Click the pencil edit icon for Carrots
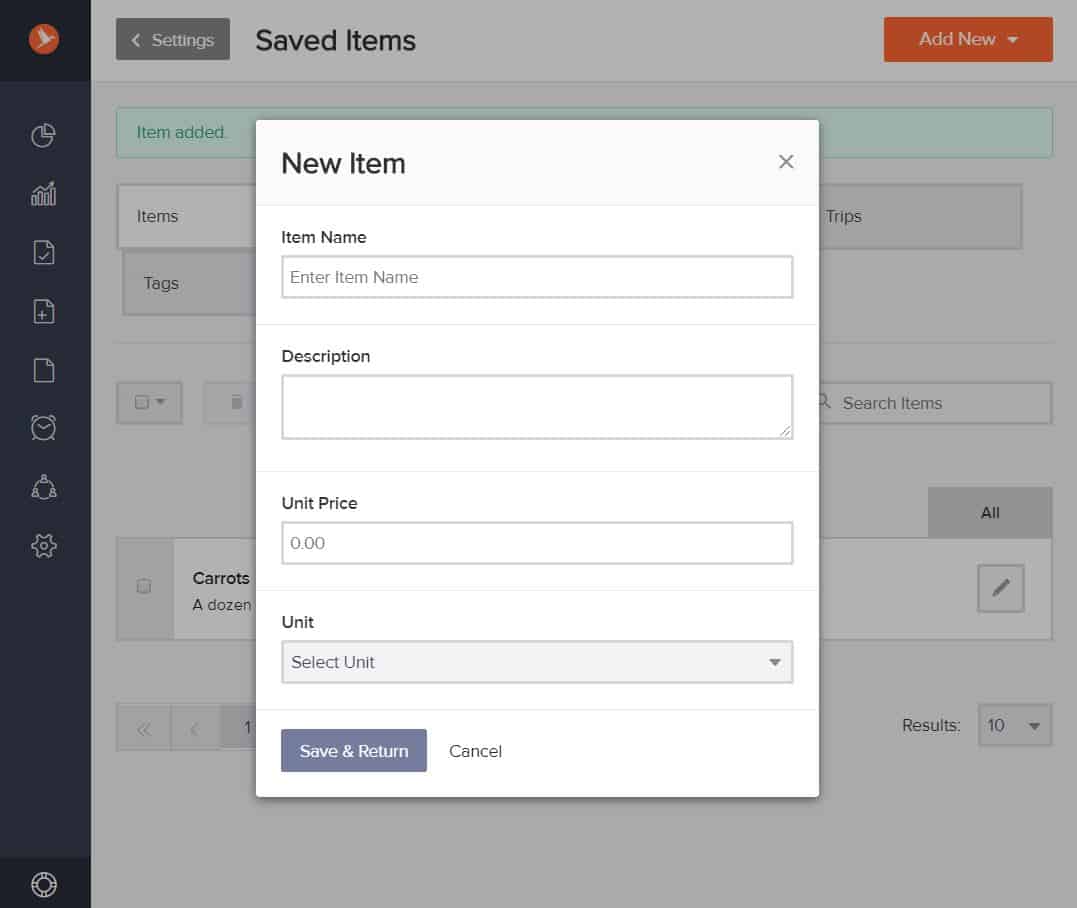Image resolution: width=1077 pixels, height=908 pixels. coord(1001,588)
